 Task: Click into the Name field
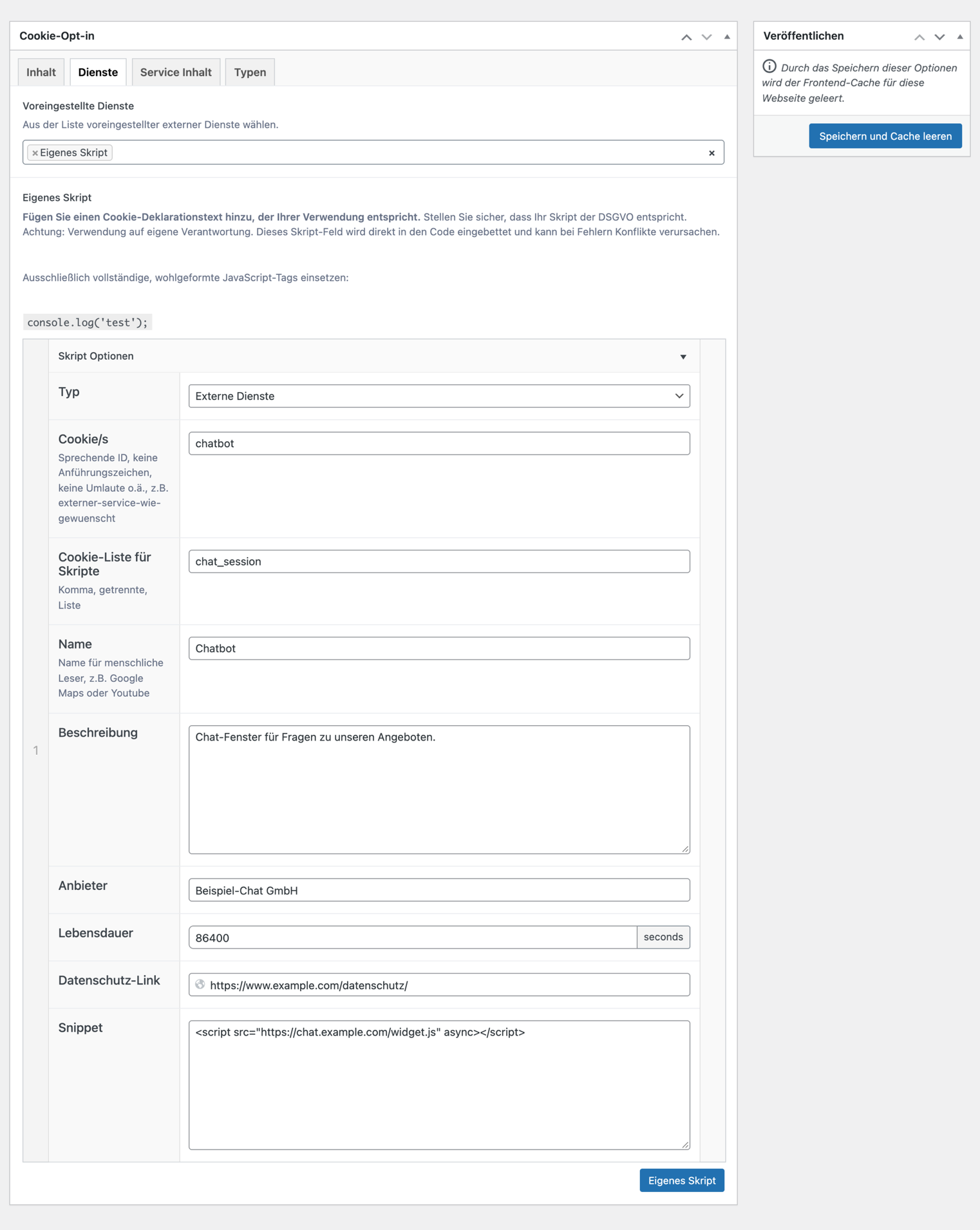point(439,648)
